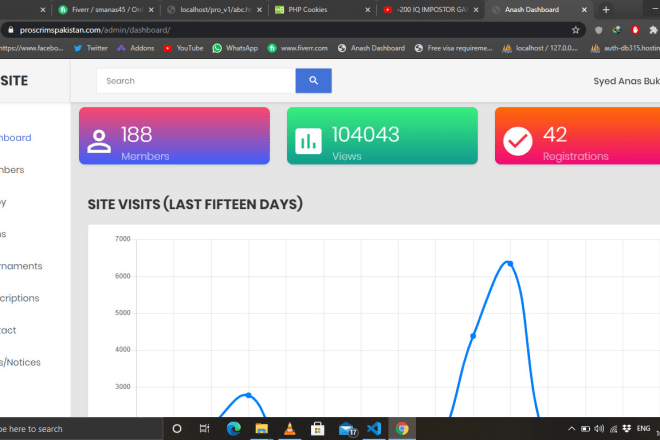Viewport: 660px width, 440px height.
Task: Open Microsoft Edge from the taskbar
Action: (x=234, y=429)
